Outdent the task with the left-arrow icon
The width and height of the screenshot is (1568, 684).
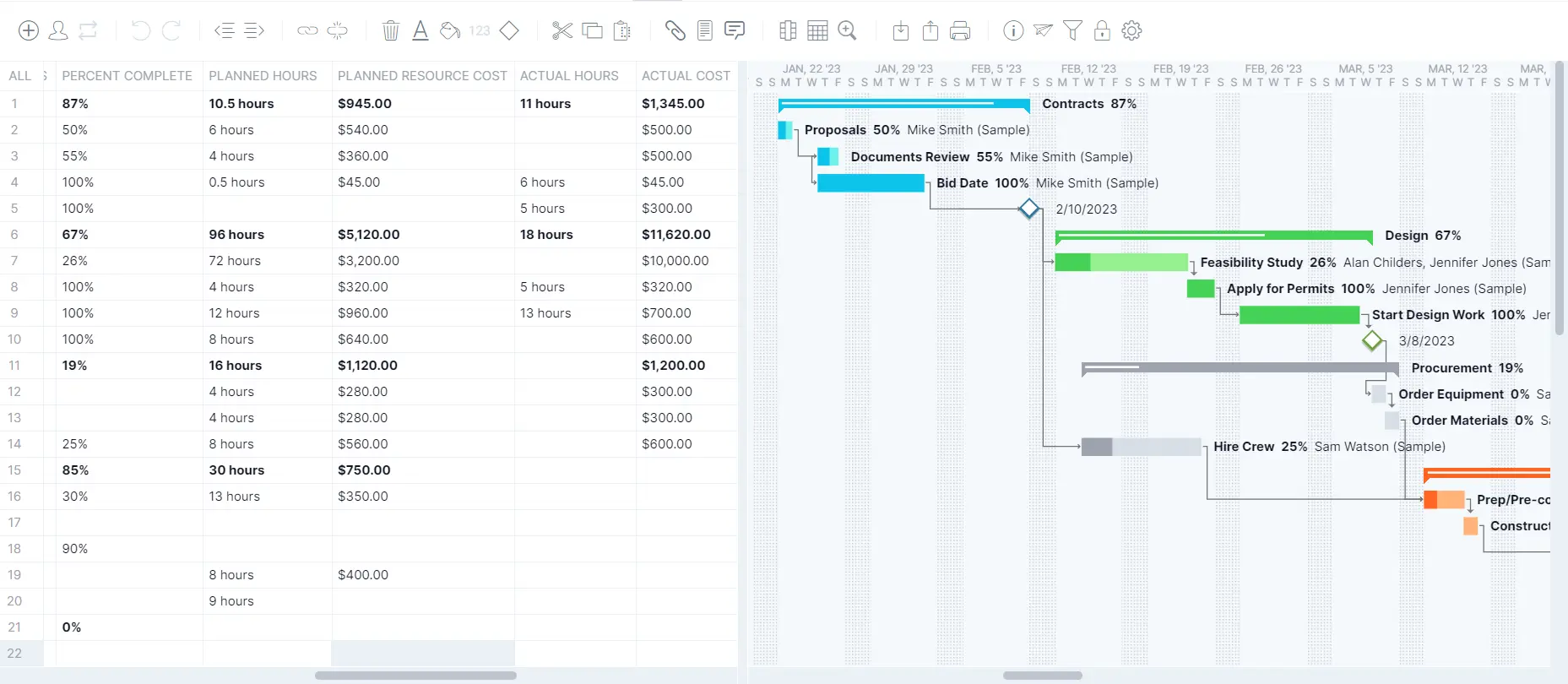click(224, 31)
